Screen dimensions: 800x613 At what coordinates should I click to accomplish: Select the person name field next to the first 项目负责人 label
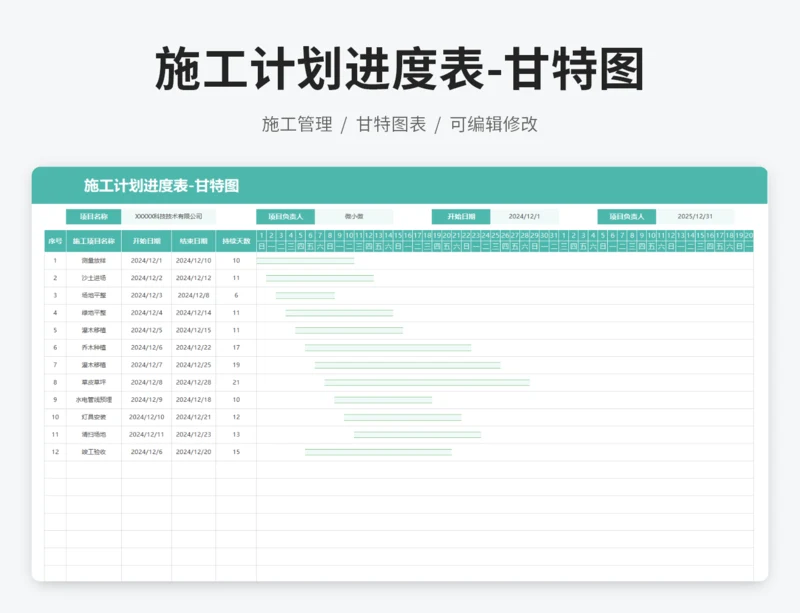354,216
